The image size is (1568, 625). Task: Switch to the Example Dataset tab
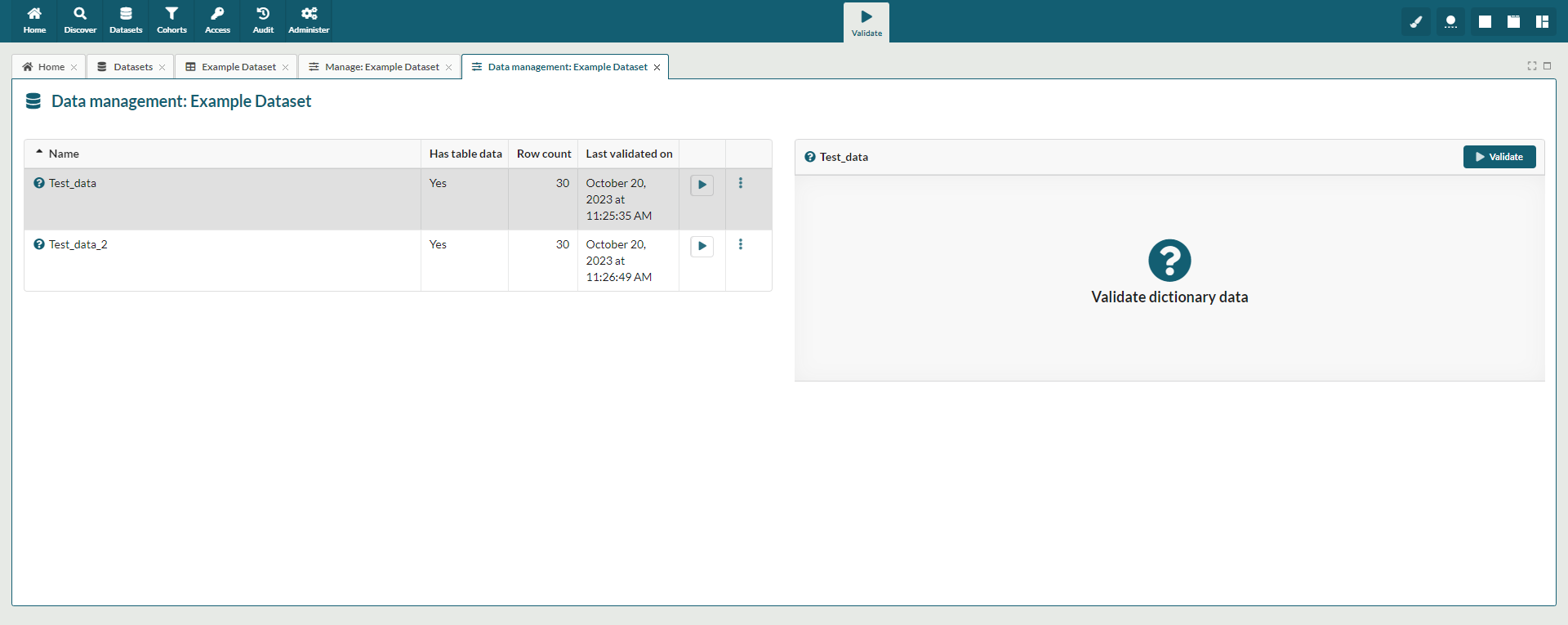pyautogui.click(x=238, y=67)
